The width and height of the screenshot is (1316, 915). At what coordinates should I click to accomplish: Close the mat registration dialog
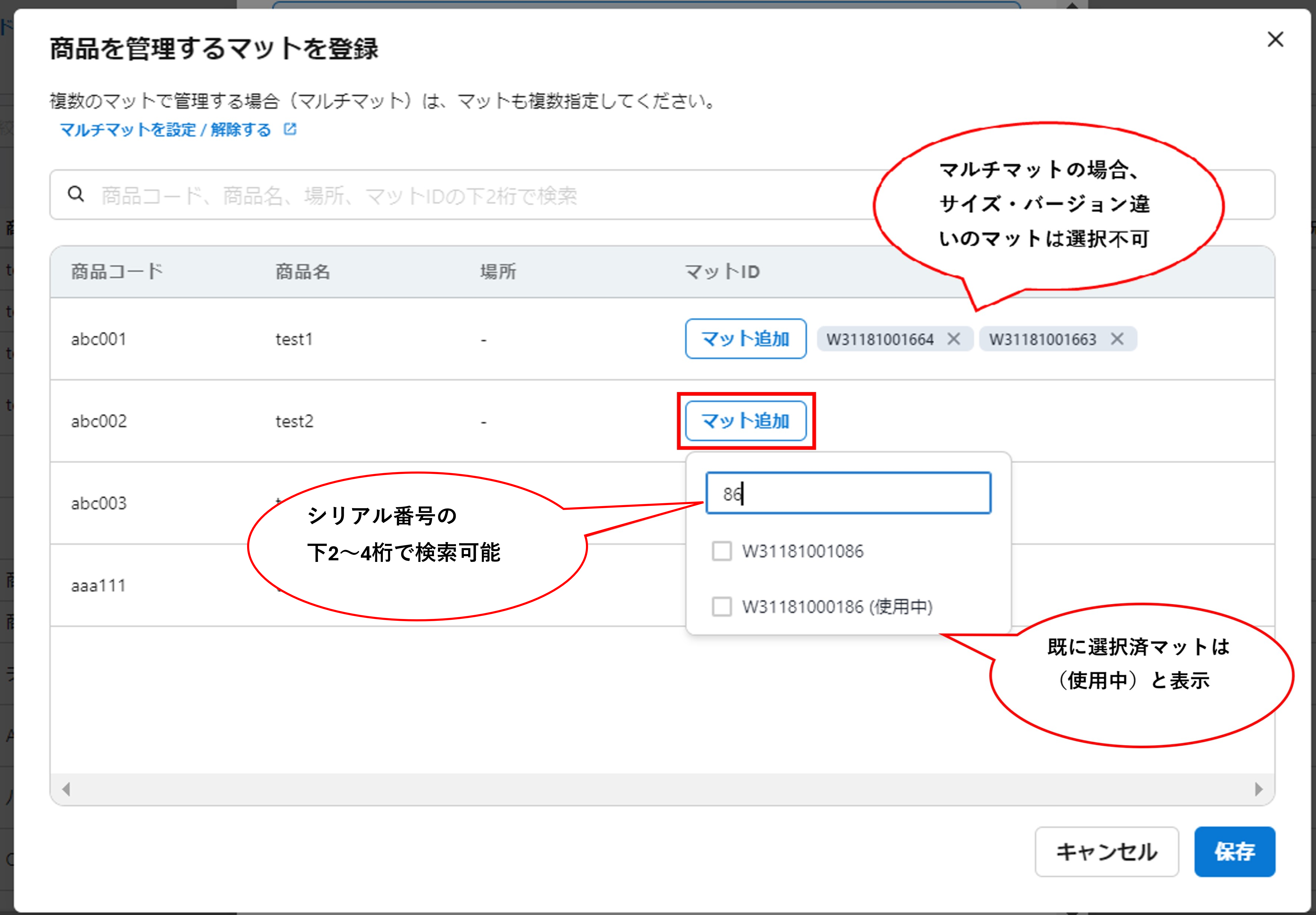coord(1275,40)
